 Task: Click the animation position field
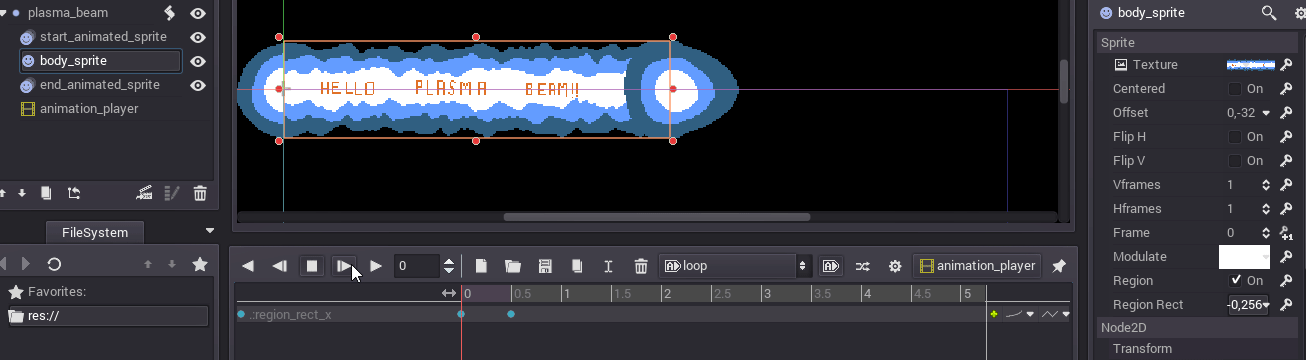(x=416, y=266)
